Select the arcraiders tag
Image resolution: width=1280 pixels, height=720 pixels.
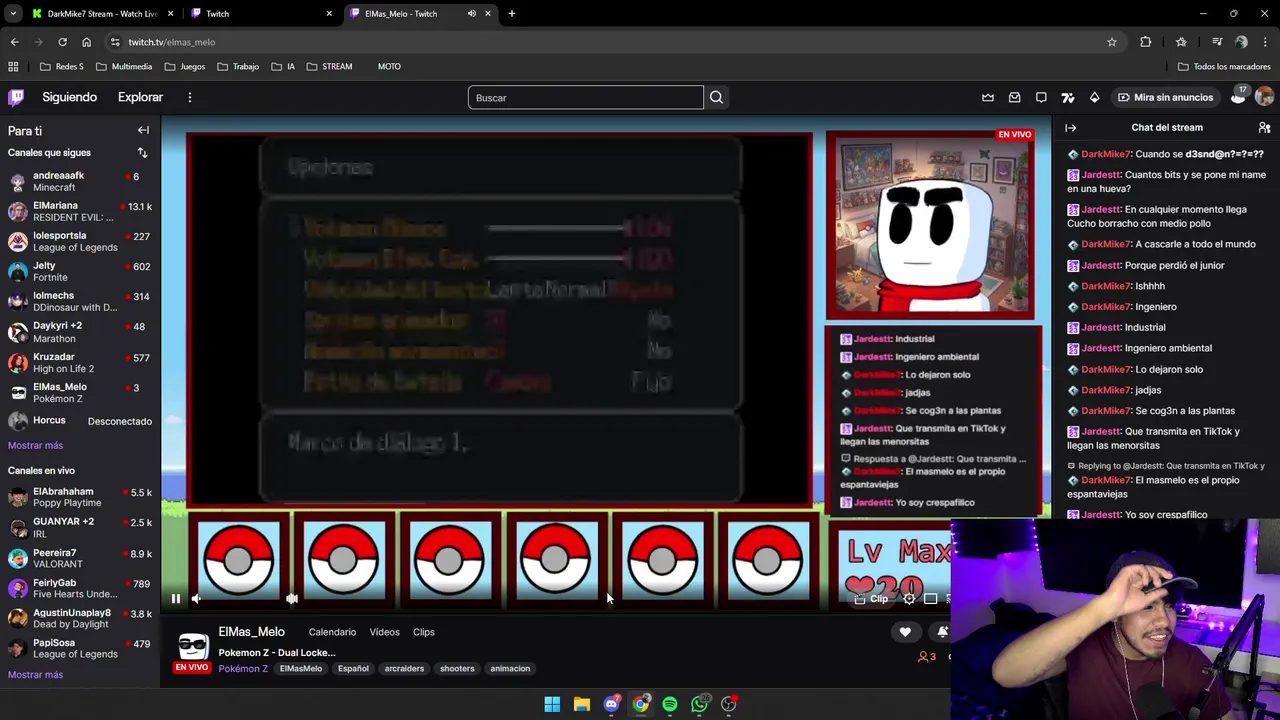coord(404,669)
